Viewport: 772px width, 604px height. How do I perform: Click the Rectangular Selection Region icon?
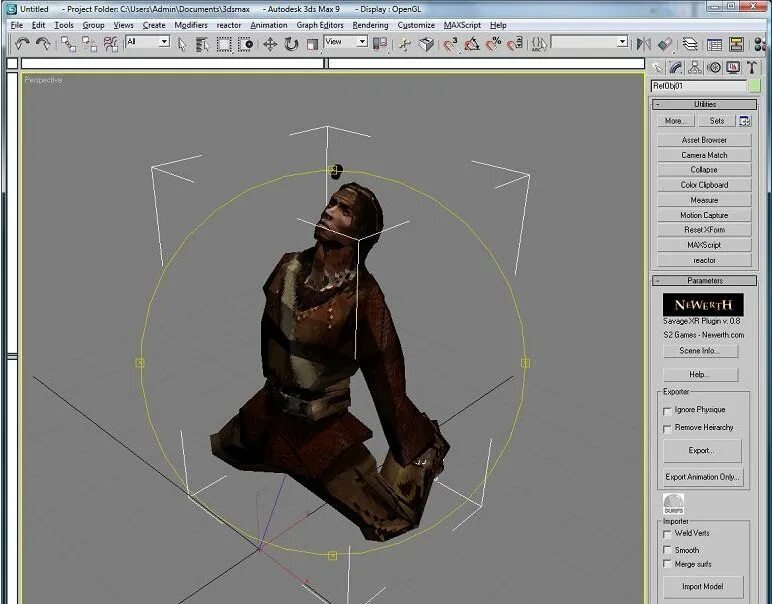[224, 44]
